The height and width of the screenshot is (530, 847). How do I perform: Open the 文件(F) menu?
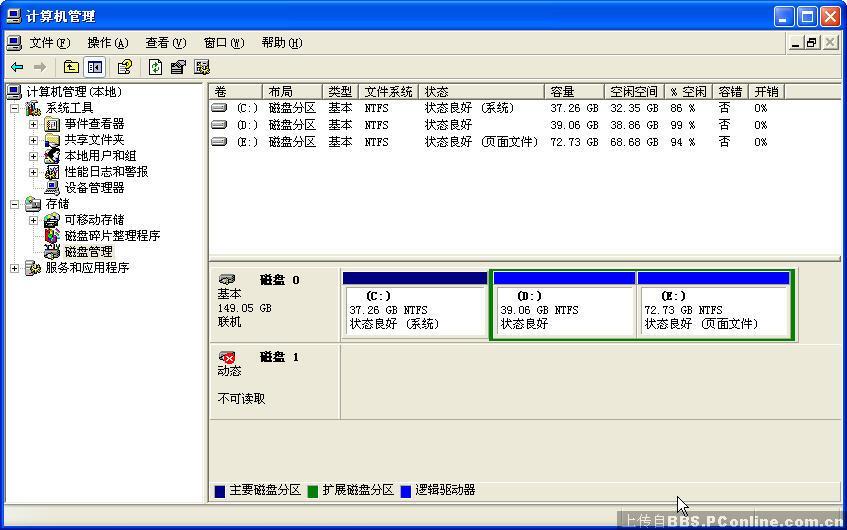(50, 43)
